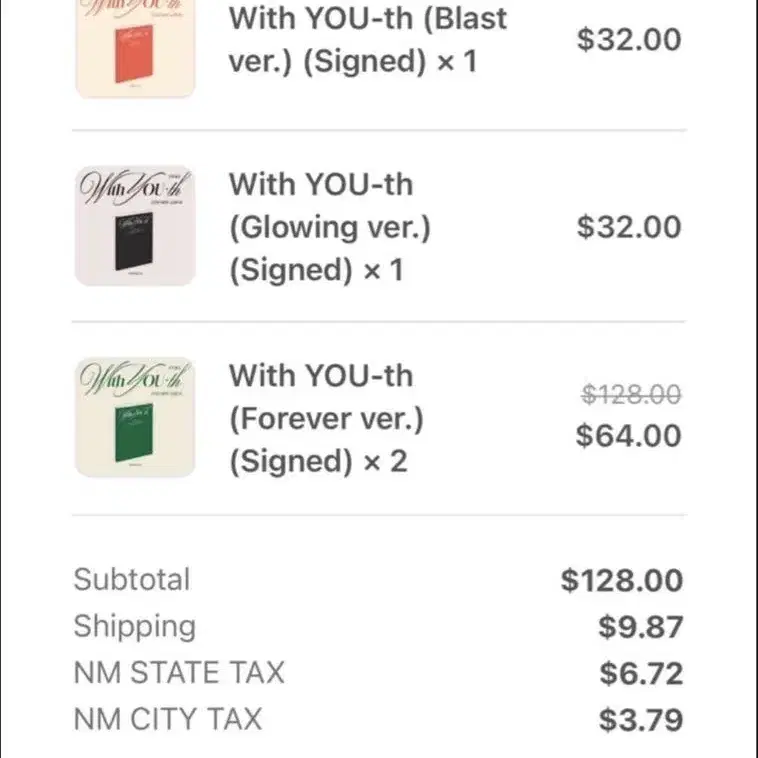Click the $128.00 subtotal amount

[x=622, y=580]
